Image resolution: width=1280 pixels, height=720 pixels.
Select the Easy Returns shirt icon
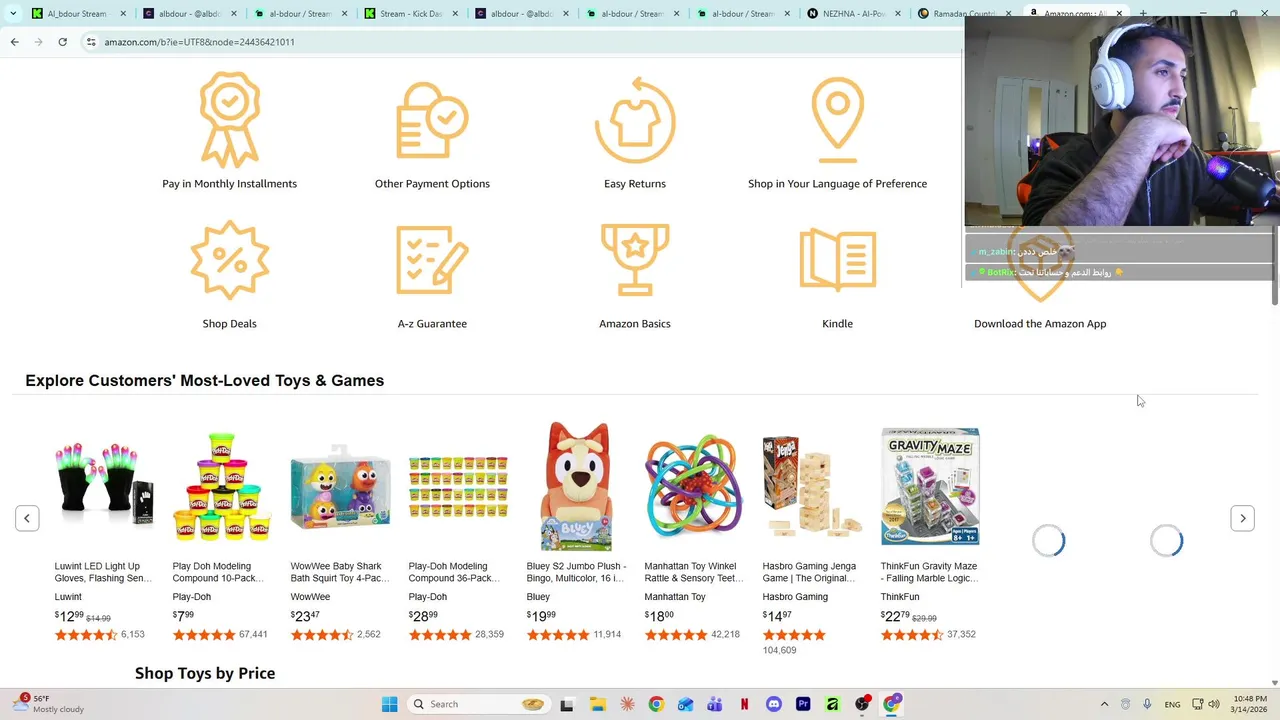635,122
